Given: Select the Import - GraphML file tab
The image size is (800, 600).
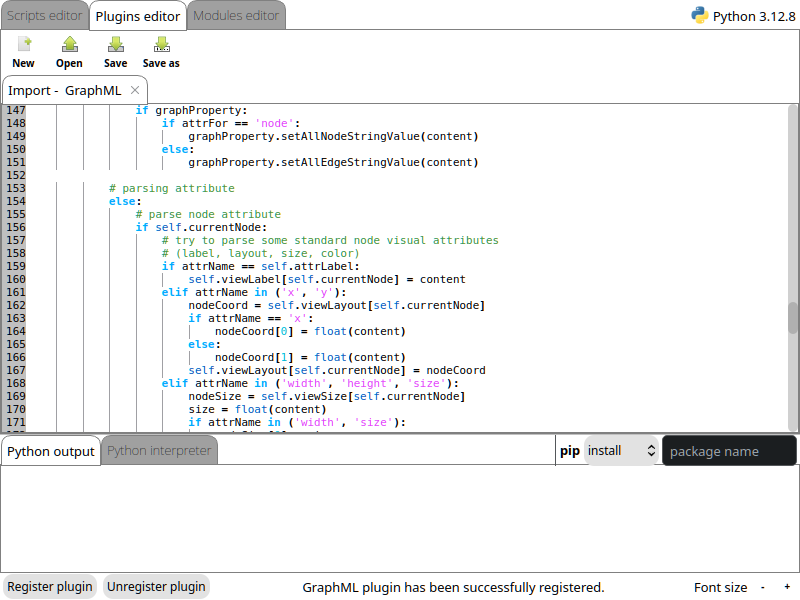Looking at the screenshot, I should 65,90.
